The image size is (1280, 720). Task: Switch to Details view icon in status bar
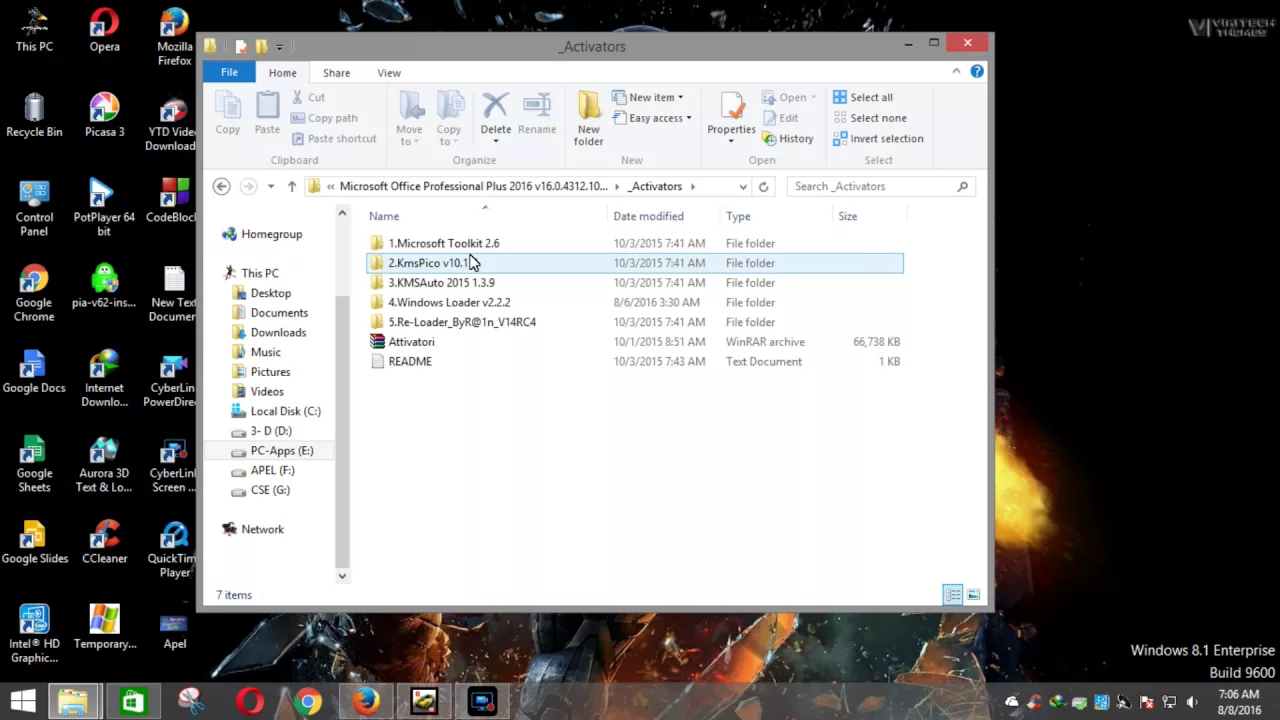[953, 595]
